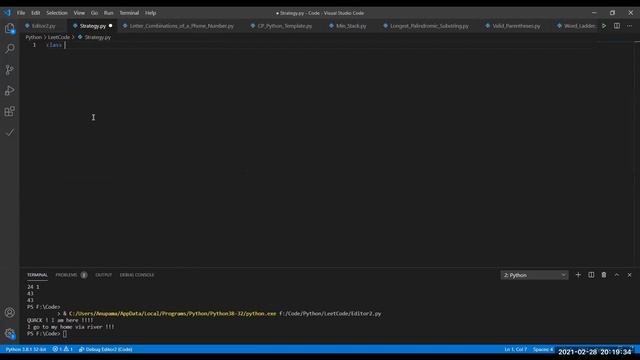Open errors and warnings count in status bar
640x360 pixels.
pyautogui.click(x=62, y=349)
